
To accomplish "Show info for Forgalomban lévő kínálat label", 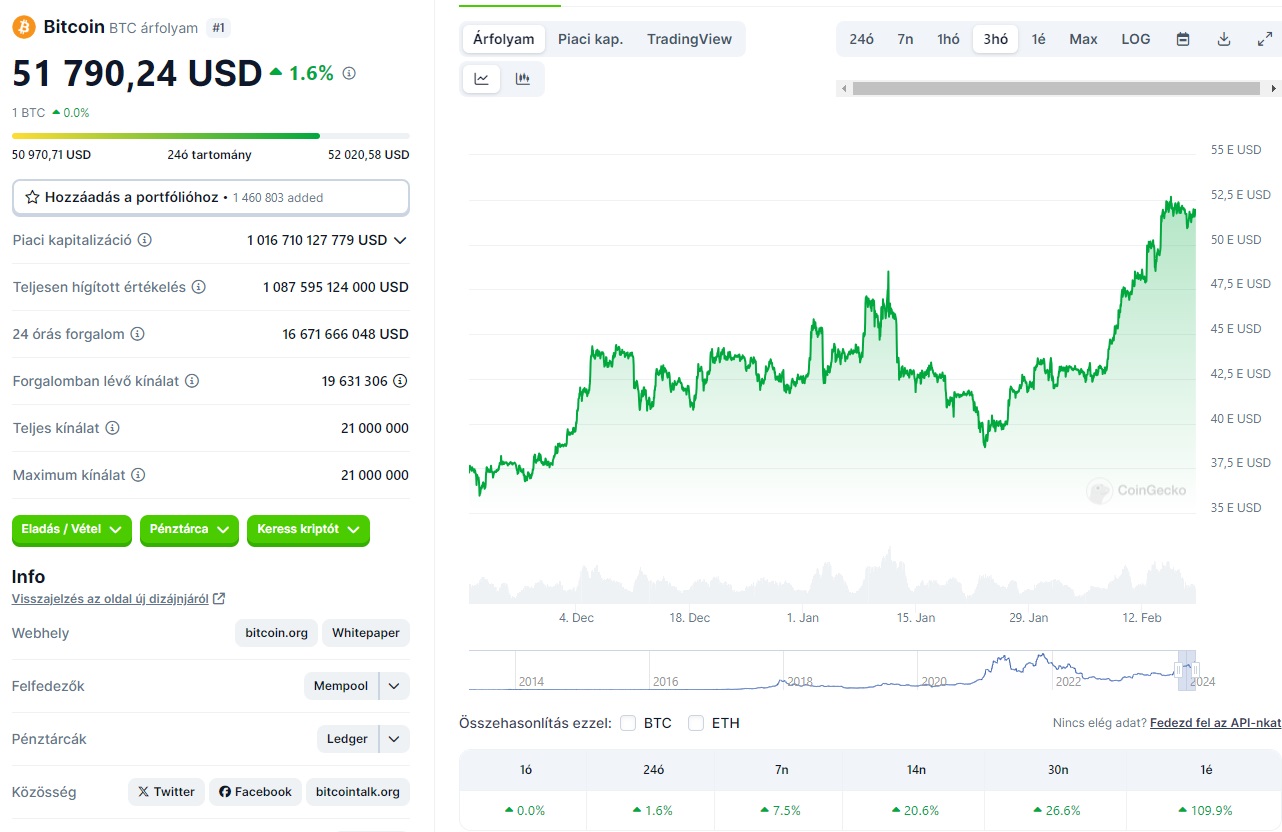I will pyautogui.click(x=192, y=381).
